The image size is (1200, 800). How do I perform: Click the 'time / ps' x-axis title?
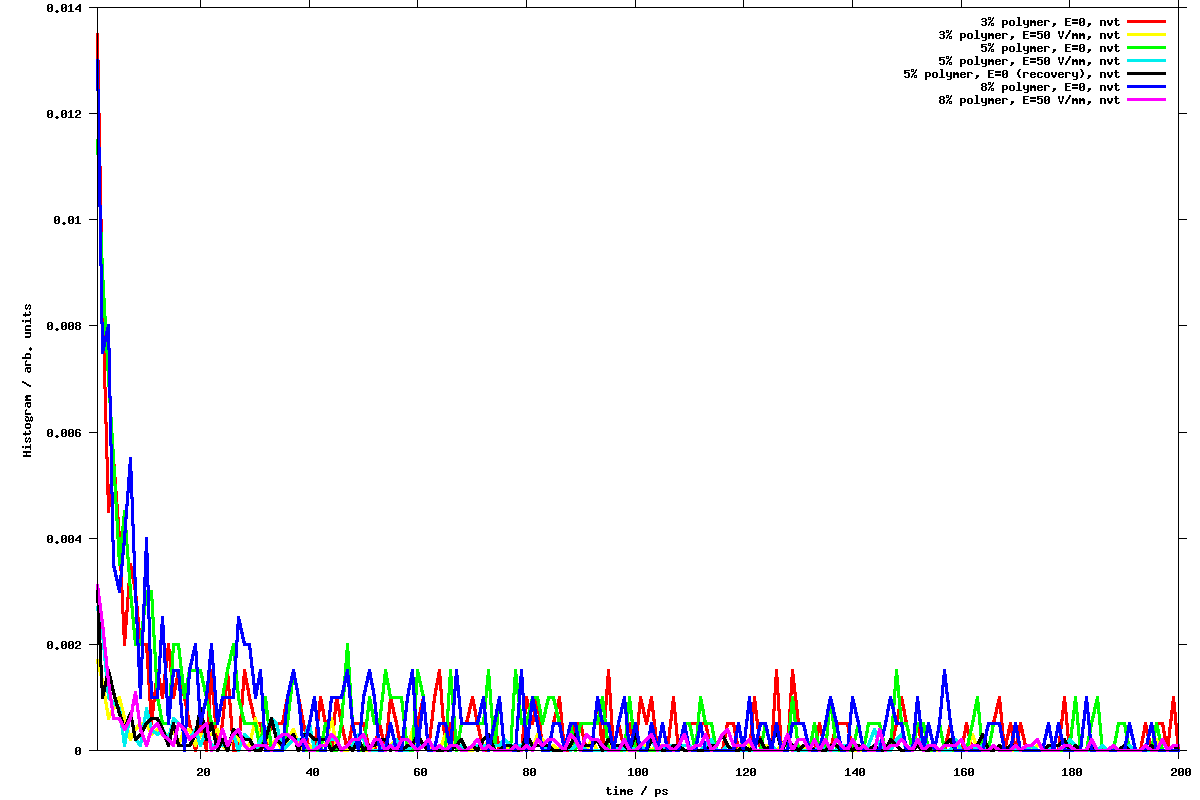636,791
